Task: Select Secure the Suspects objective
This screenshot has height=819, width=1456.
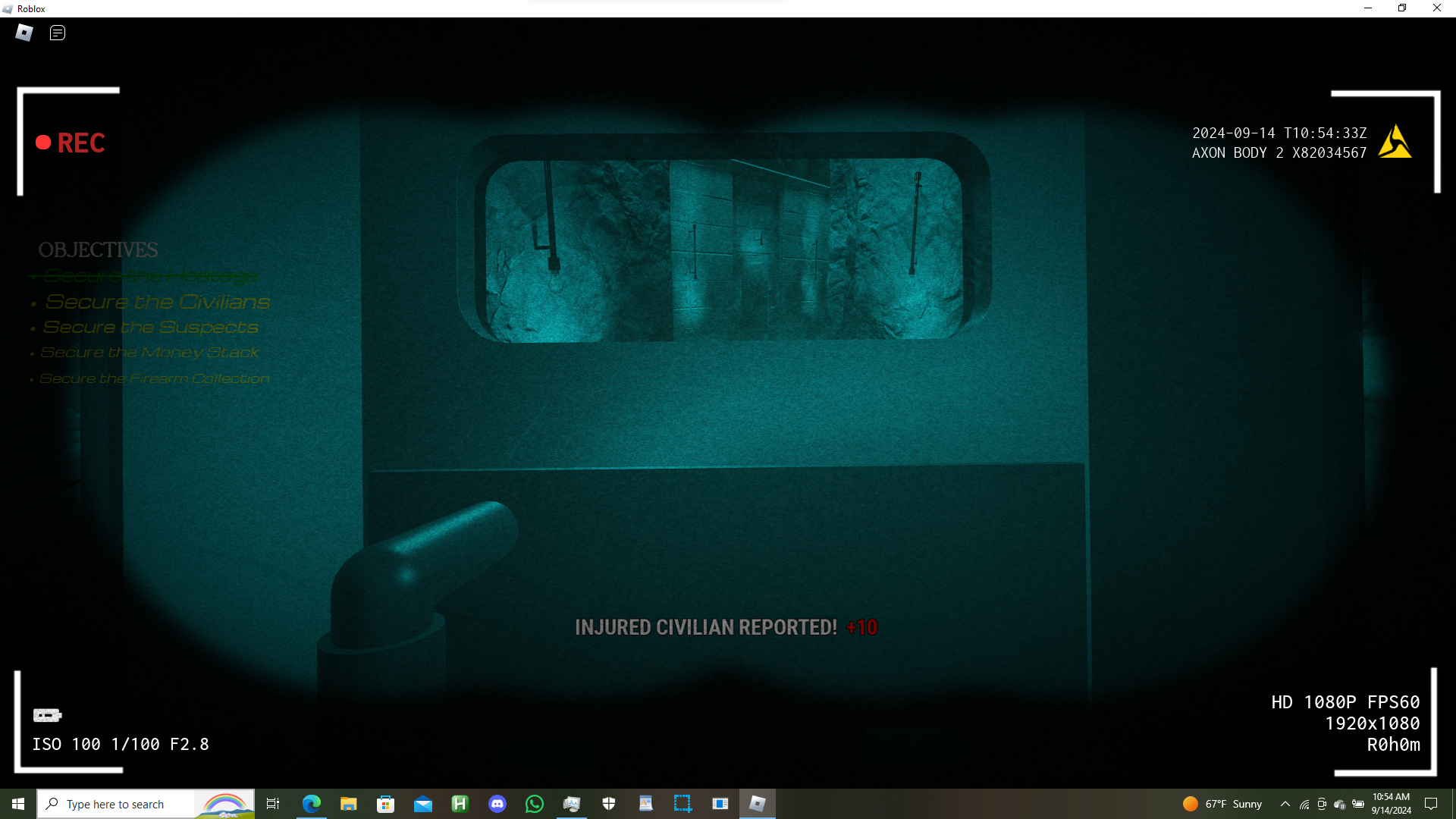Action: point(150,328)
